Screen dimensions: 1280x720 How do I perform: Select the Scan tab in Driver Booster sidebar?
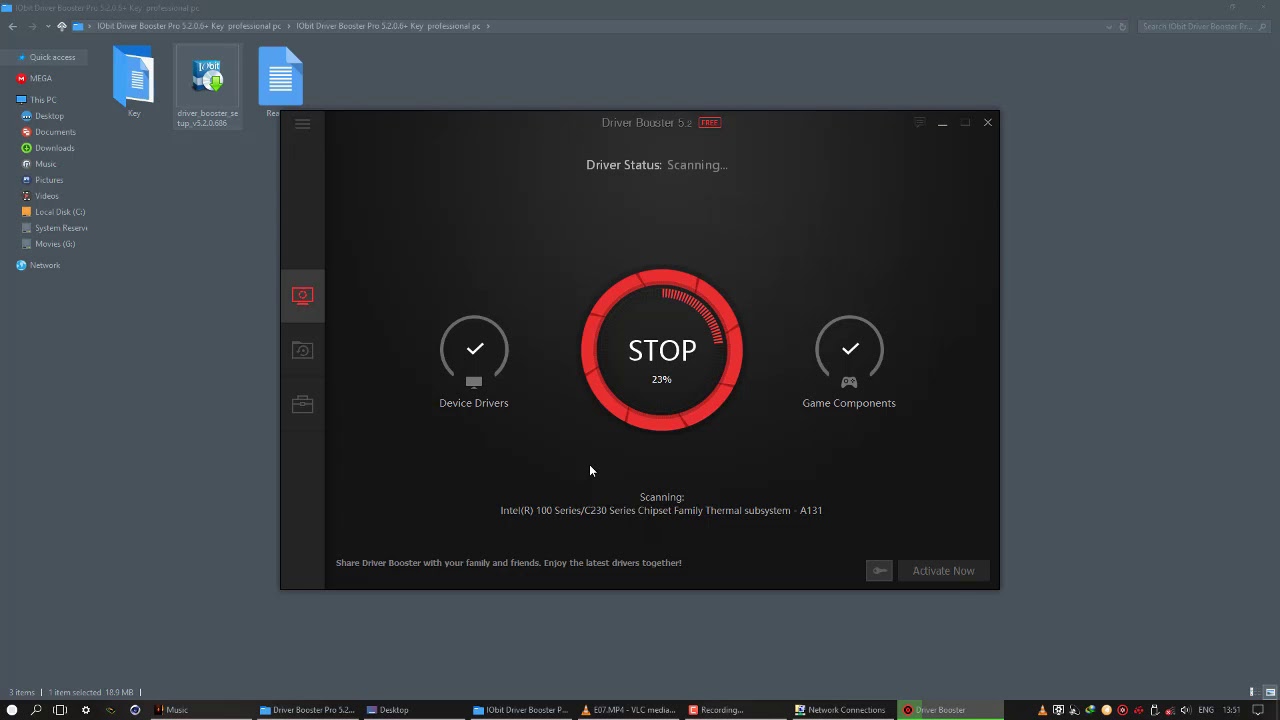(x=302, y=295)
